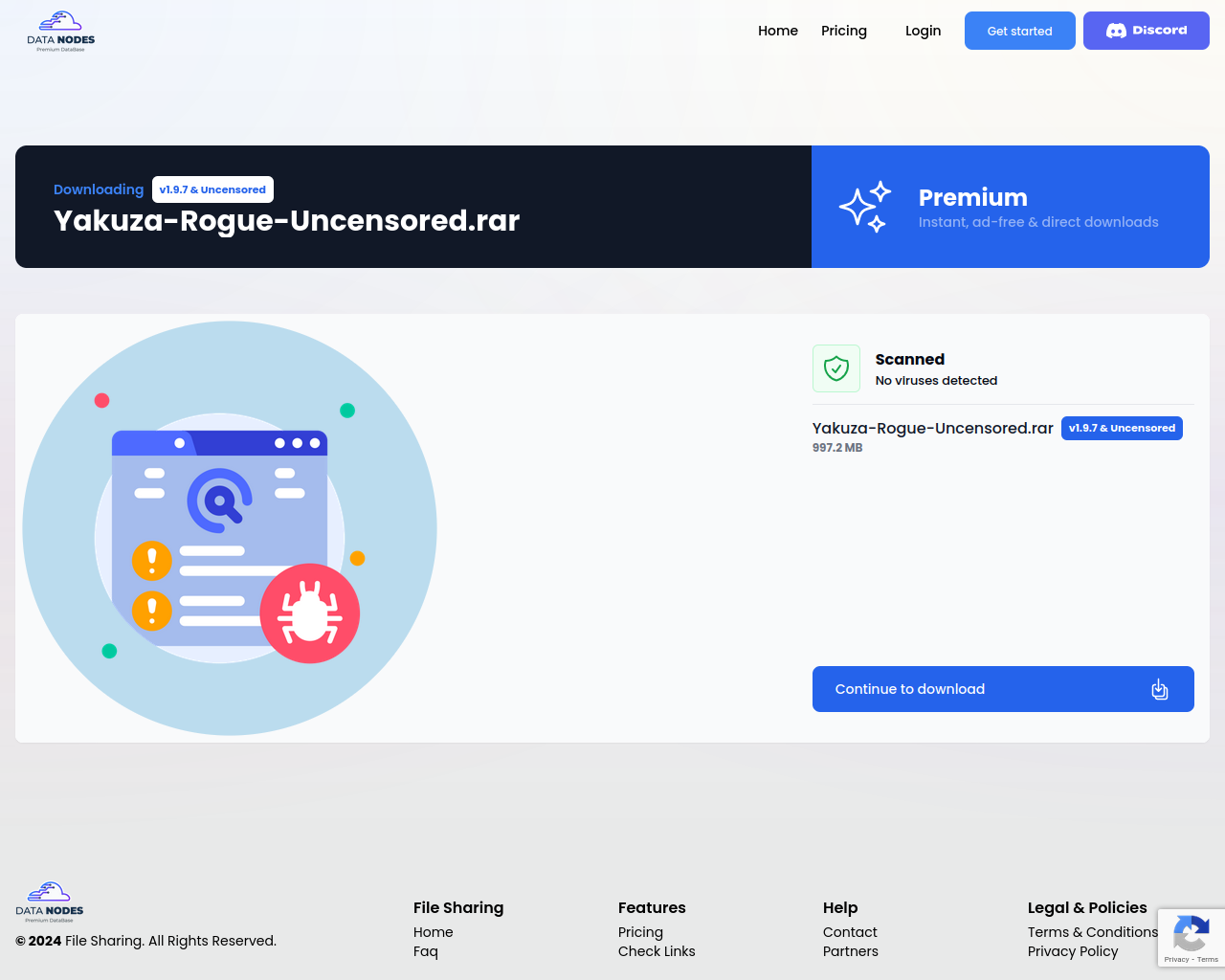Open footer Home link under File Sharing
This screenshot has width=1225, height=980.
point(434,932)
